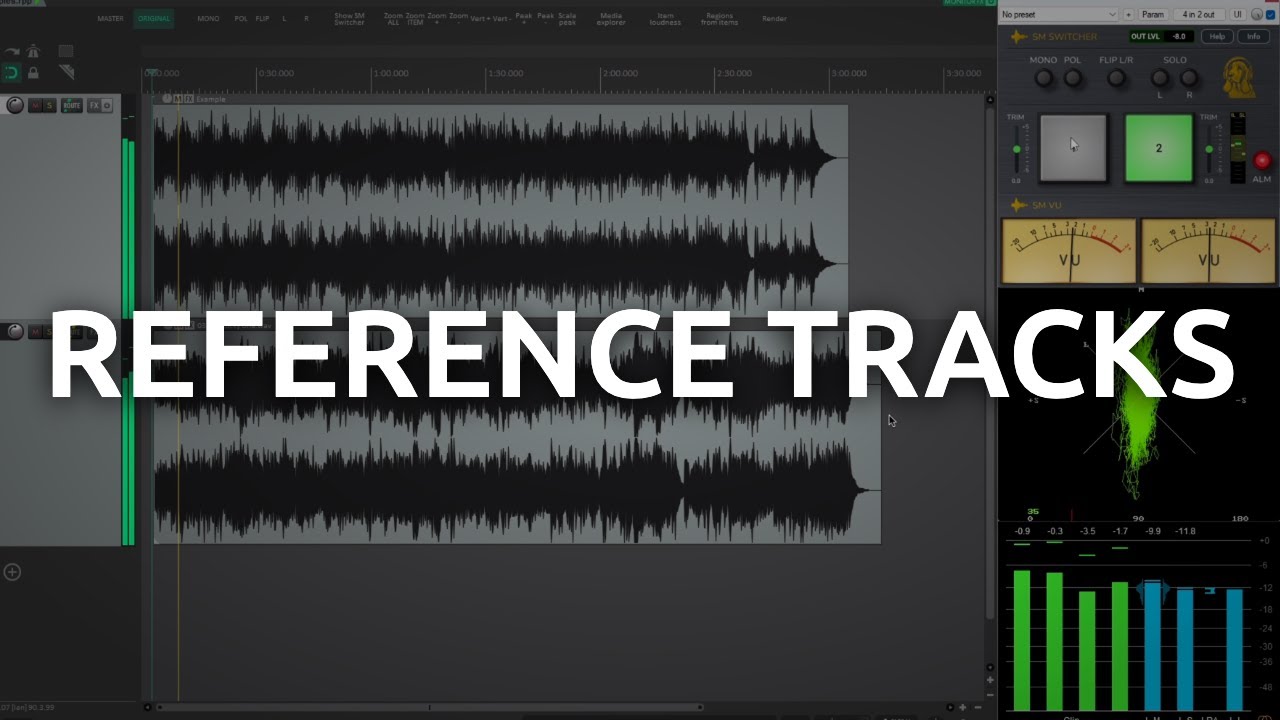1280x720 pixels.
Task: Click the Scale peak toolbar button
Action: click(x=567, y=19)
